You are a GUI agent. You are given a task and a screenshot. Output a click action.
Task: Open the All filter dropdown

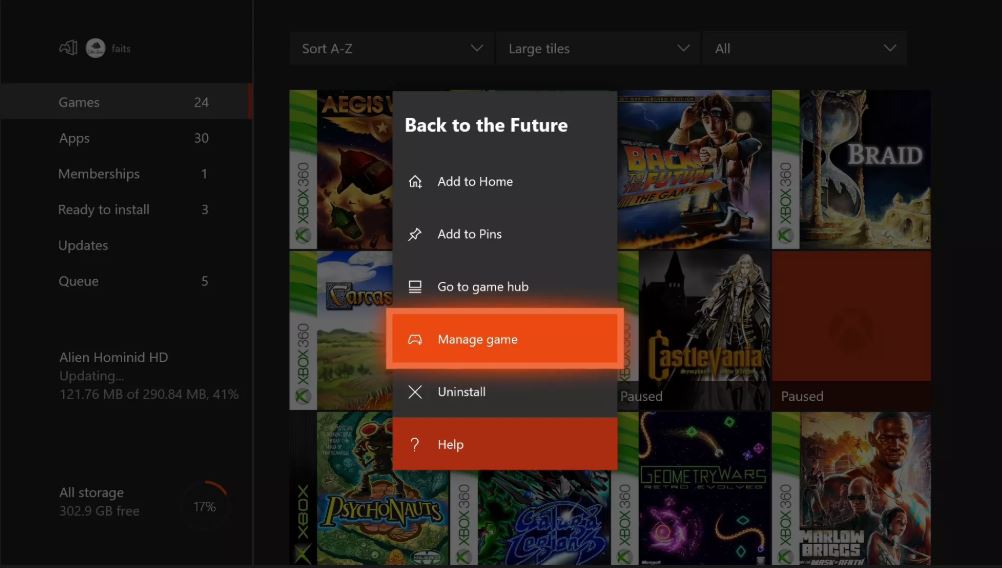[804, 49]
